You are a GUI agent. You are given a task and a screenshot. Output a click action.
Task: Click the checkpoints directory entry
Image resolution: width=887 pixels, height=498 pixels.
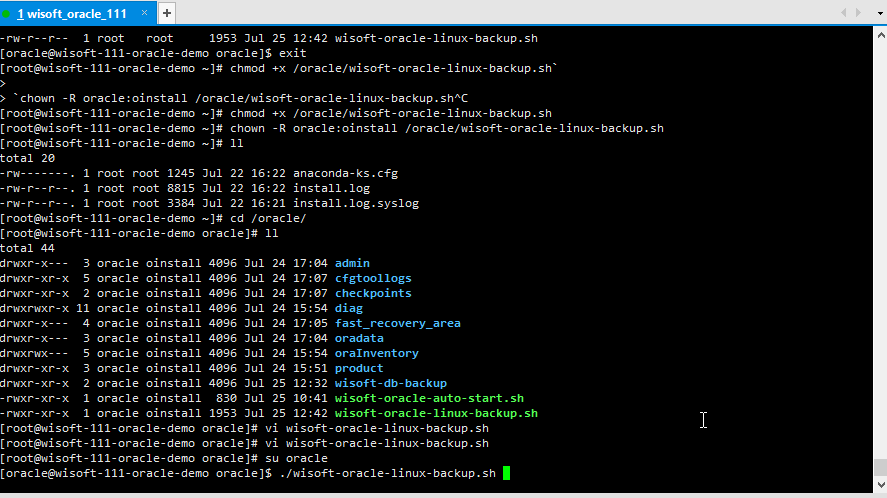(x=373, y=293)
